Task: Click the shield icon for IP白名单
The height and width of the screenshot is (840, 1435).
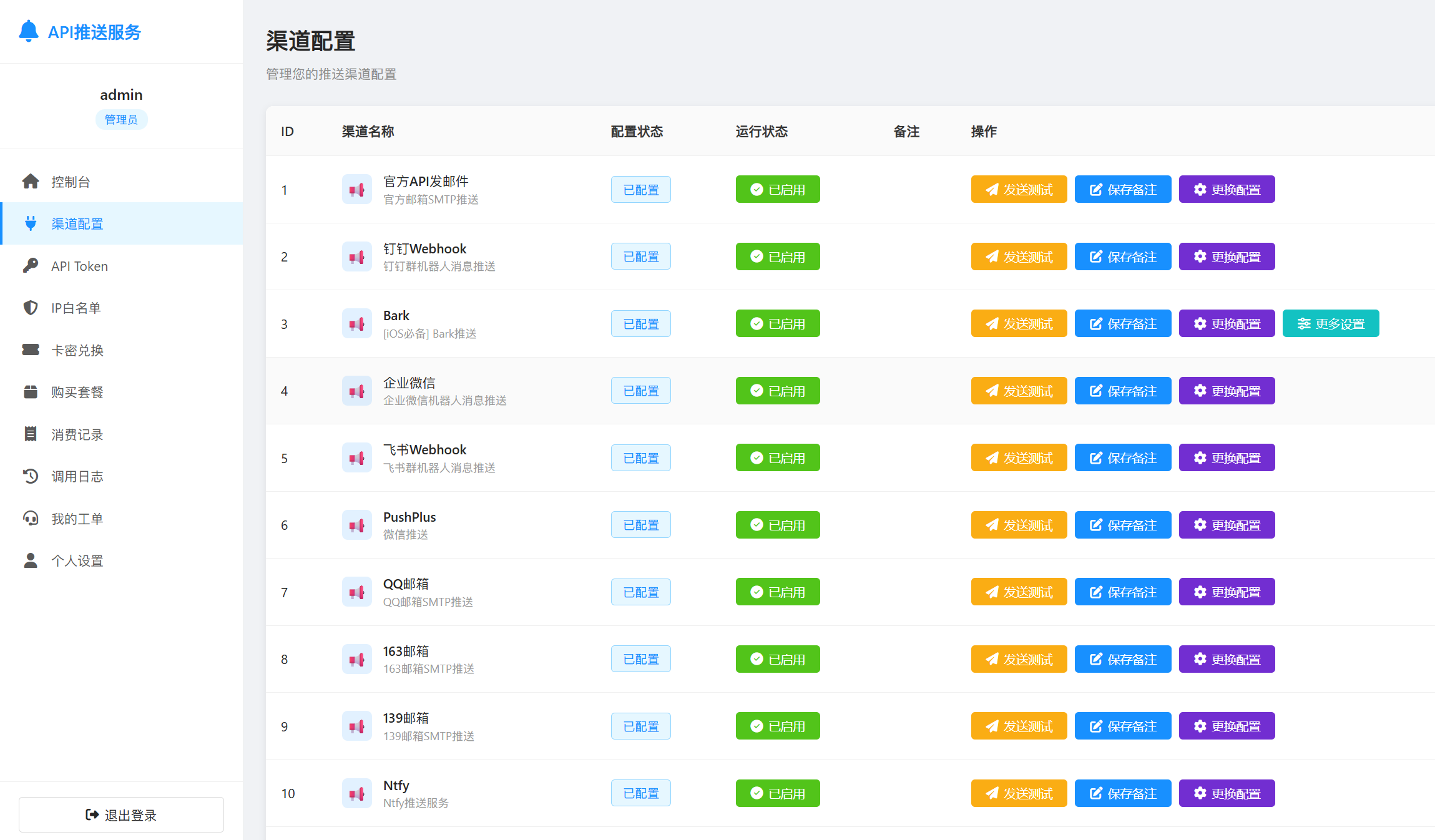Action: (31, 308)
